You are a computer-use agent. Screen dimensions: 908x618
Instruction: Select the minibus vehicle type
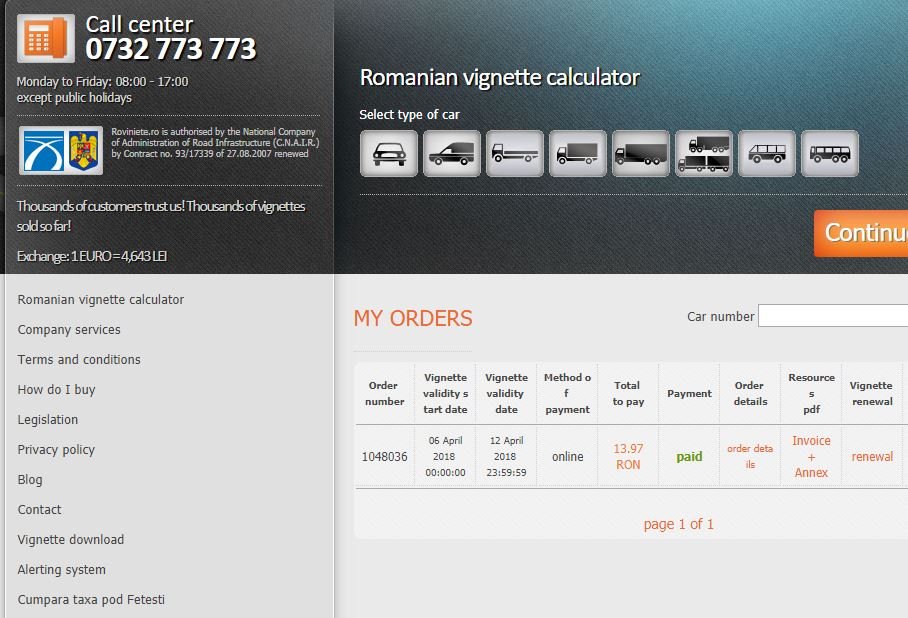pyautogui.click(x=766, y=154)
